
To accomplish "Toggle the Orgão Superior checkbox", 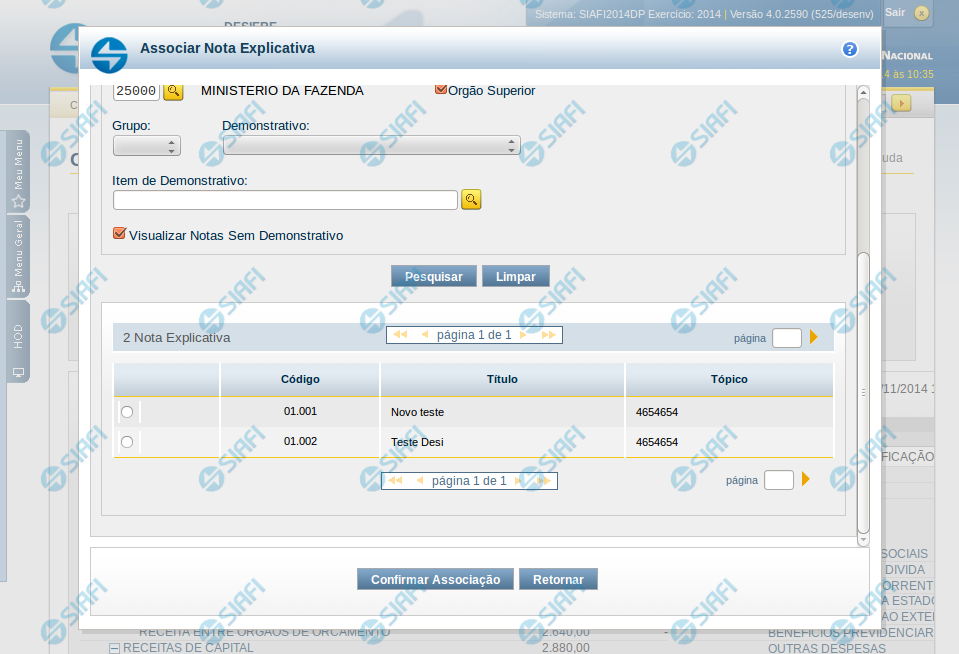I will (x=440, y=90).
